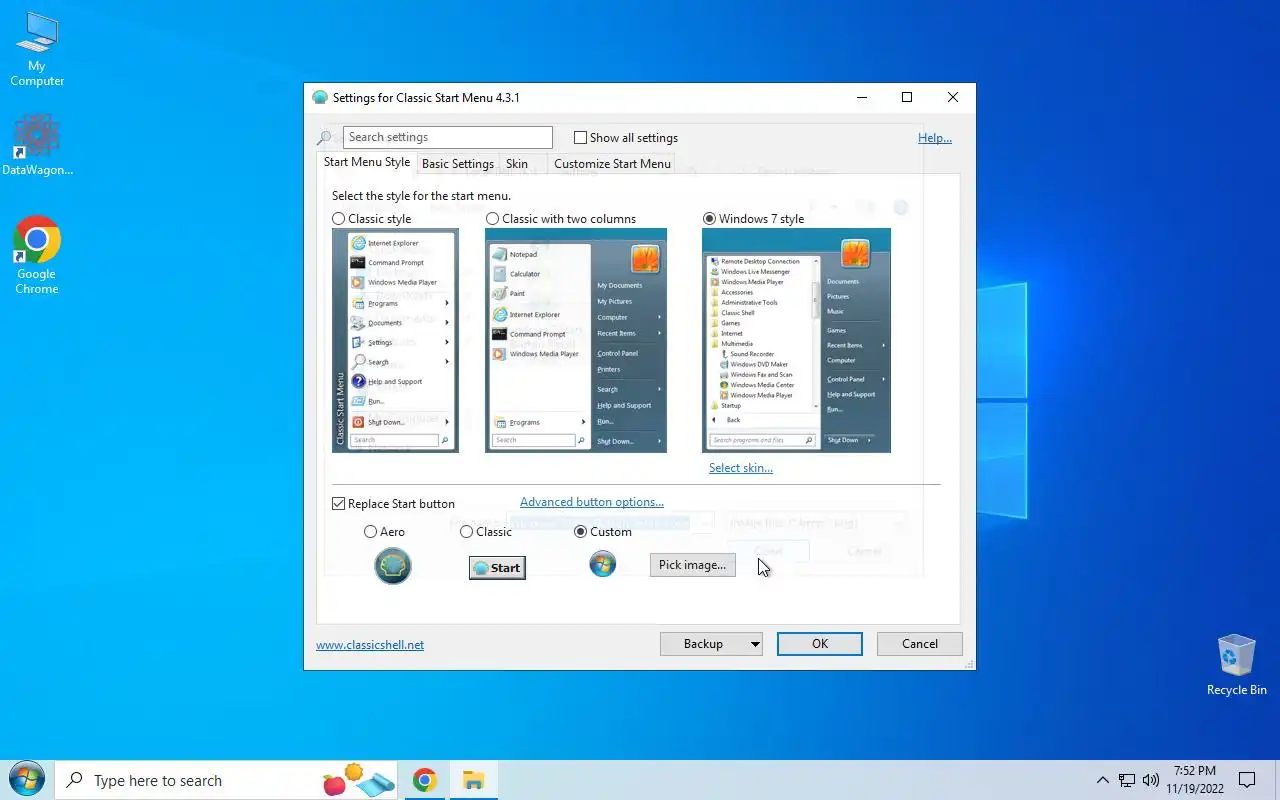Click the taskbar search magnifier icon

(x=74, y=781)
